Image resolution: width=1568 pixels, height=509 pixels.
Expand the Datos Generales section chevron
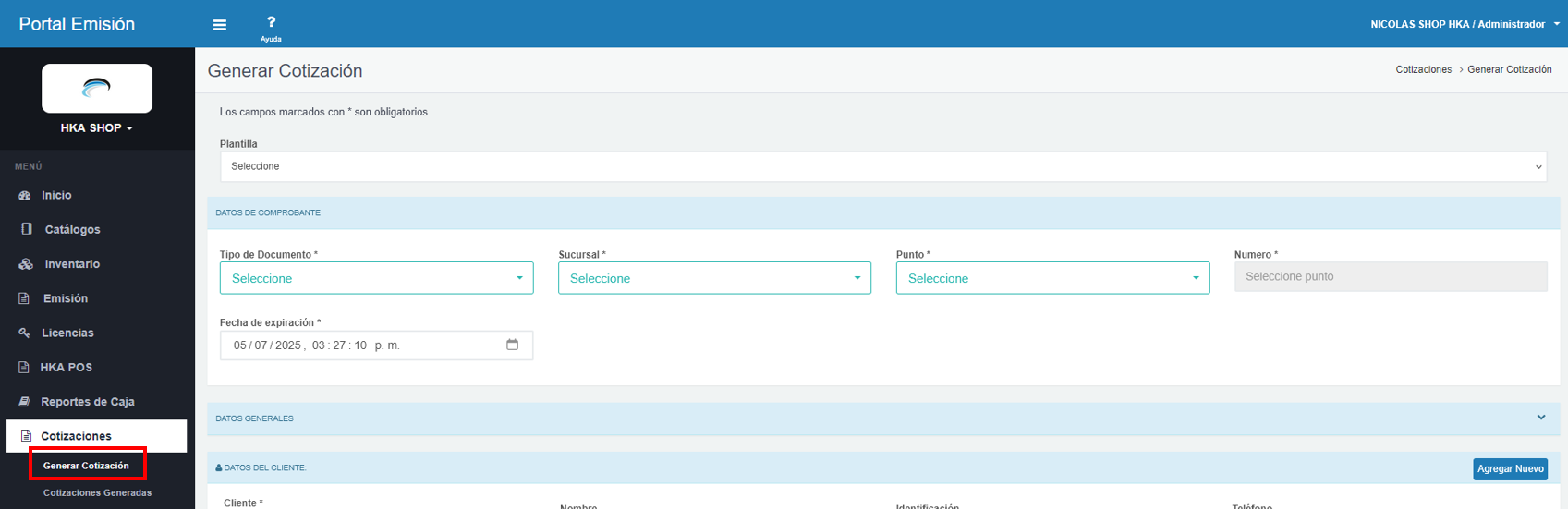1540,418
